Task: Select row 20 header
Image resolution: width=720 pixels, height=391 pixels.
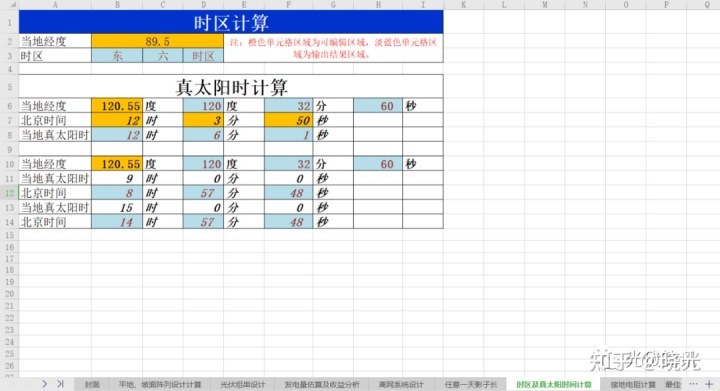Action: click(9, 294)
